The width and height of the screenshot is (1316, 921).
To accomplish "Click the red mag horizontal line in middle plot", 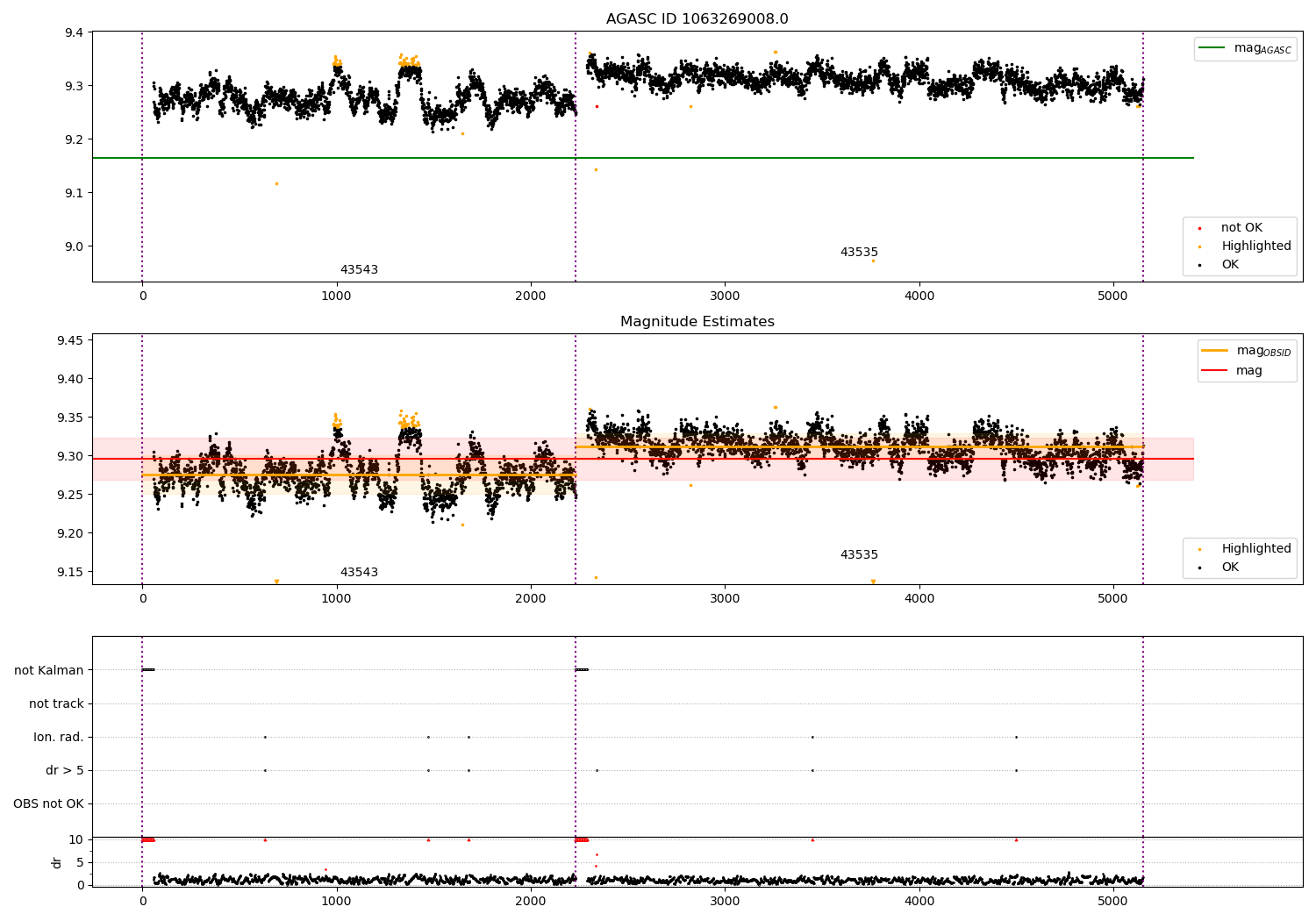I will (x=642, y=459).
